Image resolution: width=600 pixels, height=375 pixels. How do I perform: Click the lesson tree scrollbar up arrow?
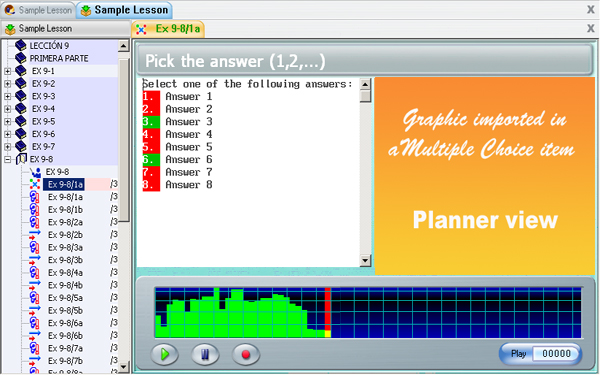[123, 46]
